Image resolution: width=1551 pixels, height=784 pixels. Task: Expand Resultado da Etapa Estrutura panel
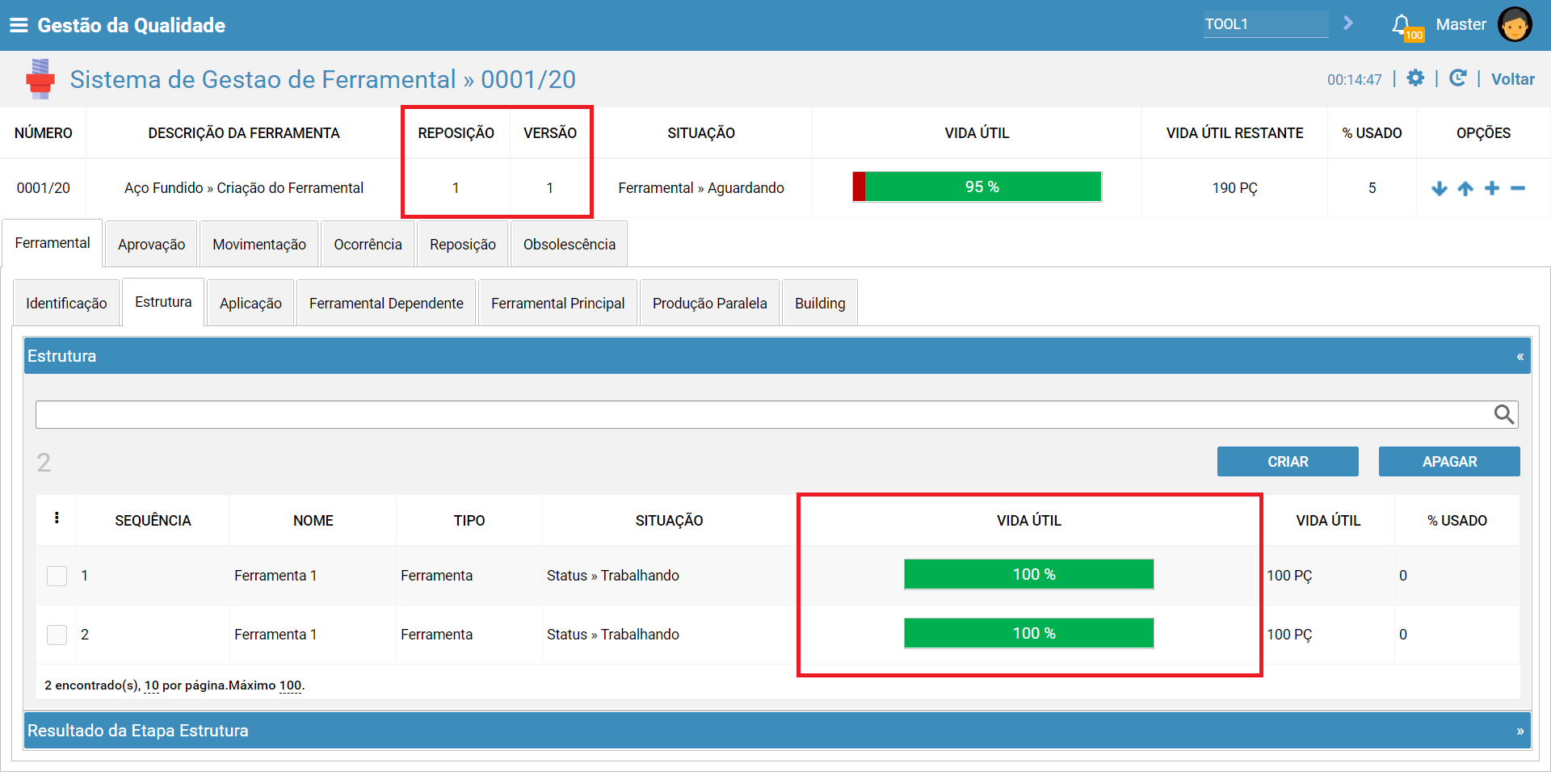click(x=1519, y=731)
